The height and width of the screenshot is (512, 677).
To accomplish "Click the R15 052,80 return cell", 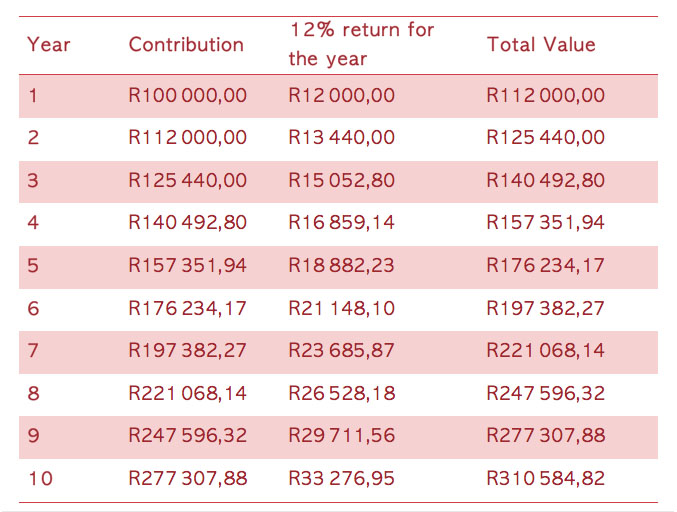I will point(341,180).
